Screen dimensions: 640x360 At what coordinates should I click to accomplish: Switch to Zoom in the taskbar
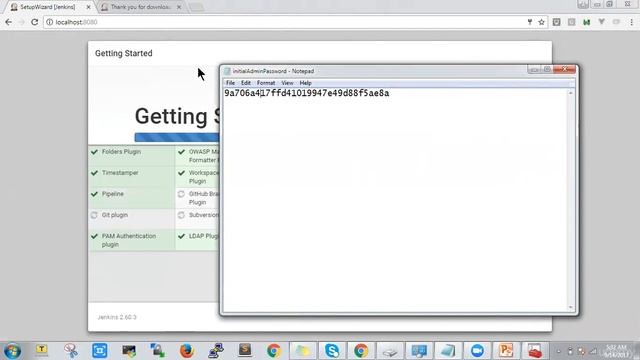477,351
